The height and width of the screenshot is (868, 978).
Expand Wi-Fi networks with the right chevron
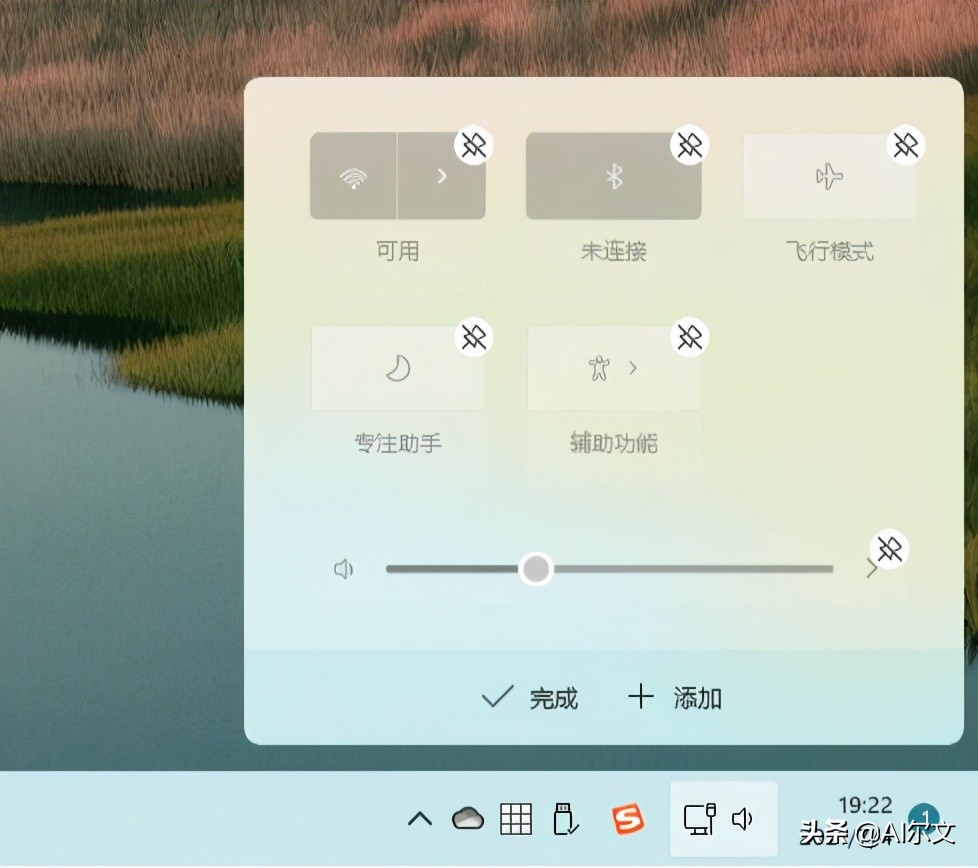pyautogui.click(x=441, y=176)
